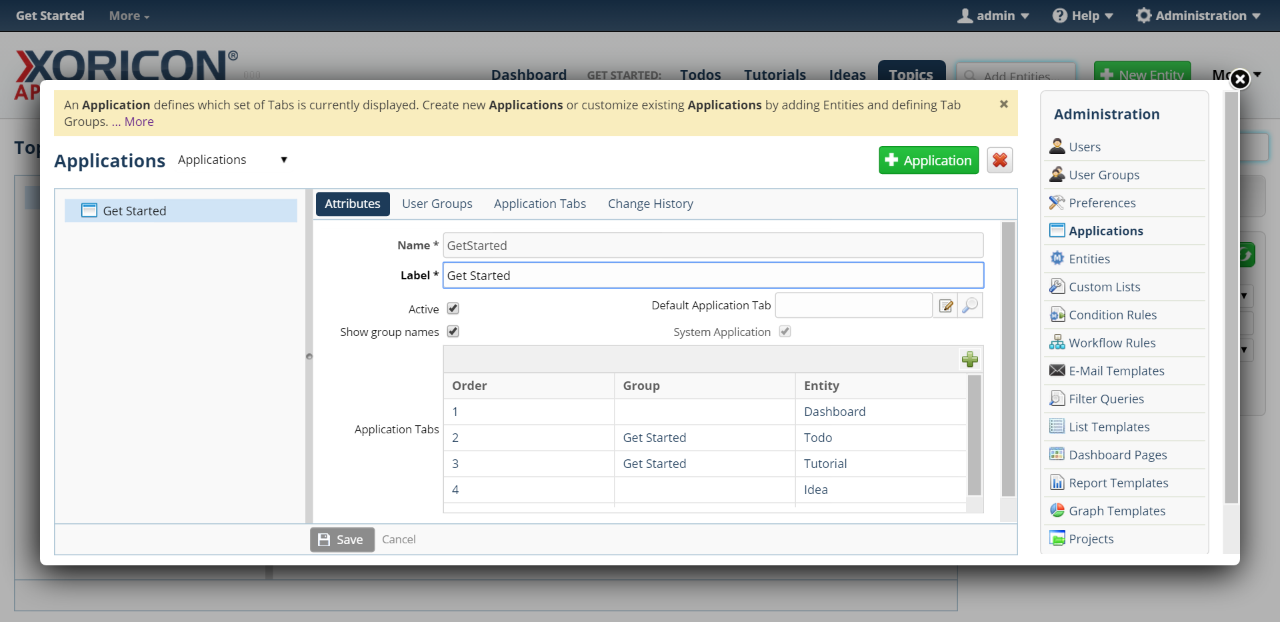Open Condition Rules in Administration sidebar

pos(1112,315)
